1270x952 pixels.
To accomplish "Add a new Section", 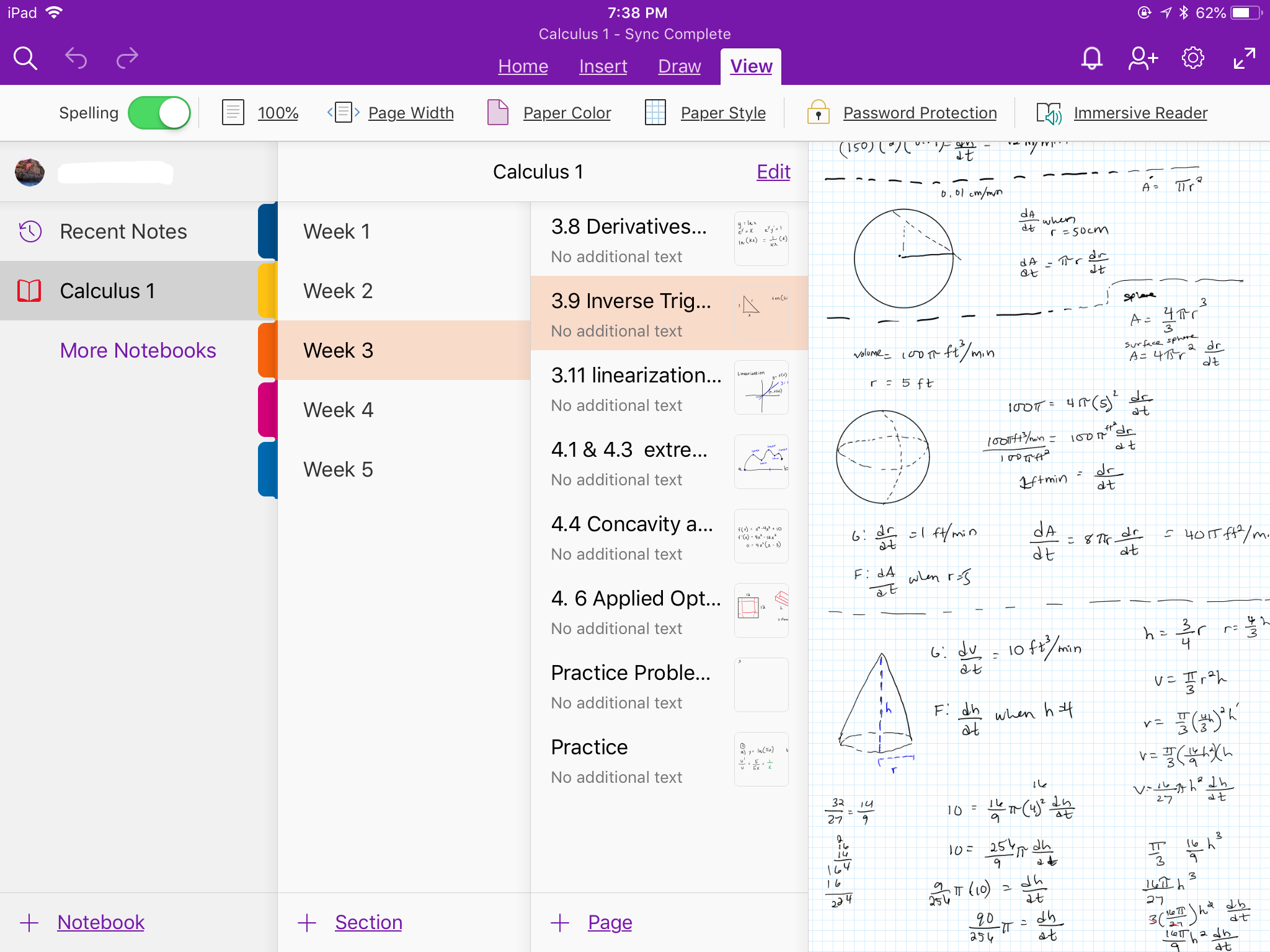I will point(368,922).
